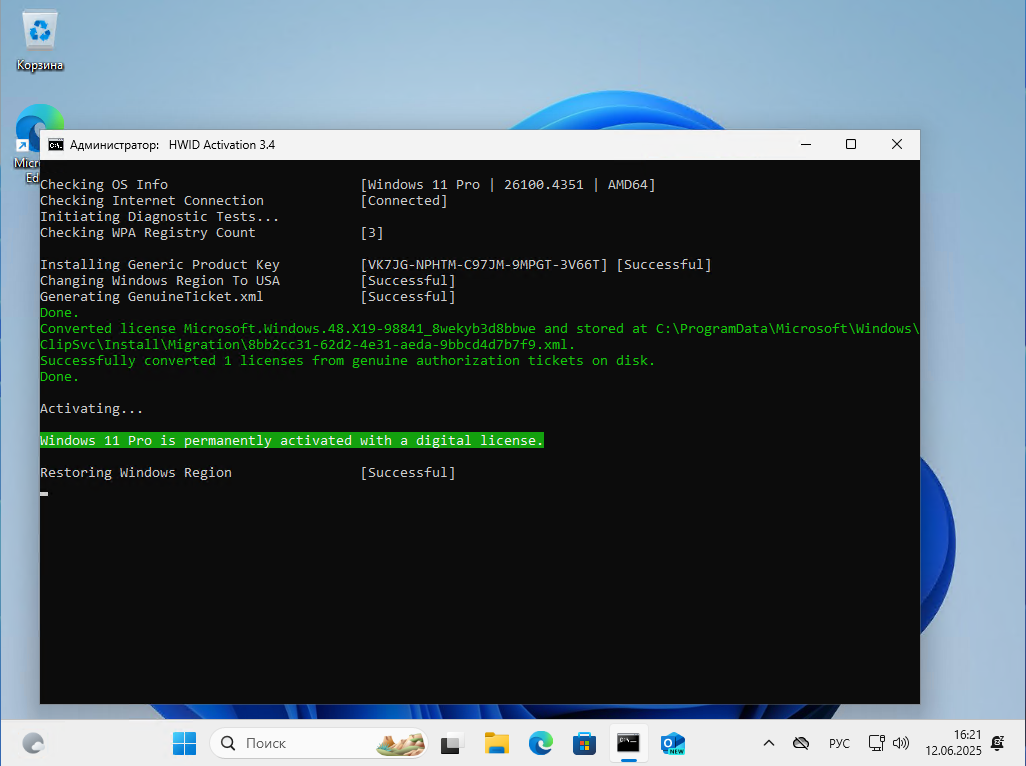Minimize the HWID Activation window
Viewport: 1026px width, 766px height.
806,145
